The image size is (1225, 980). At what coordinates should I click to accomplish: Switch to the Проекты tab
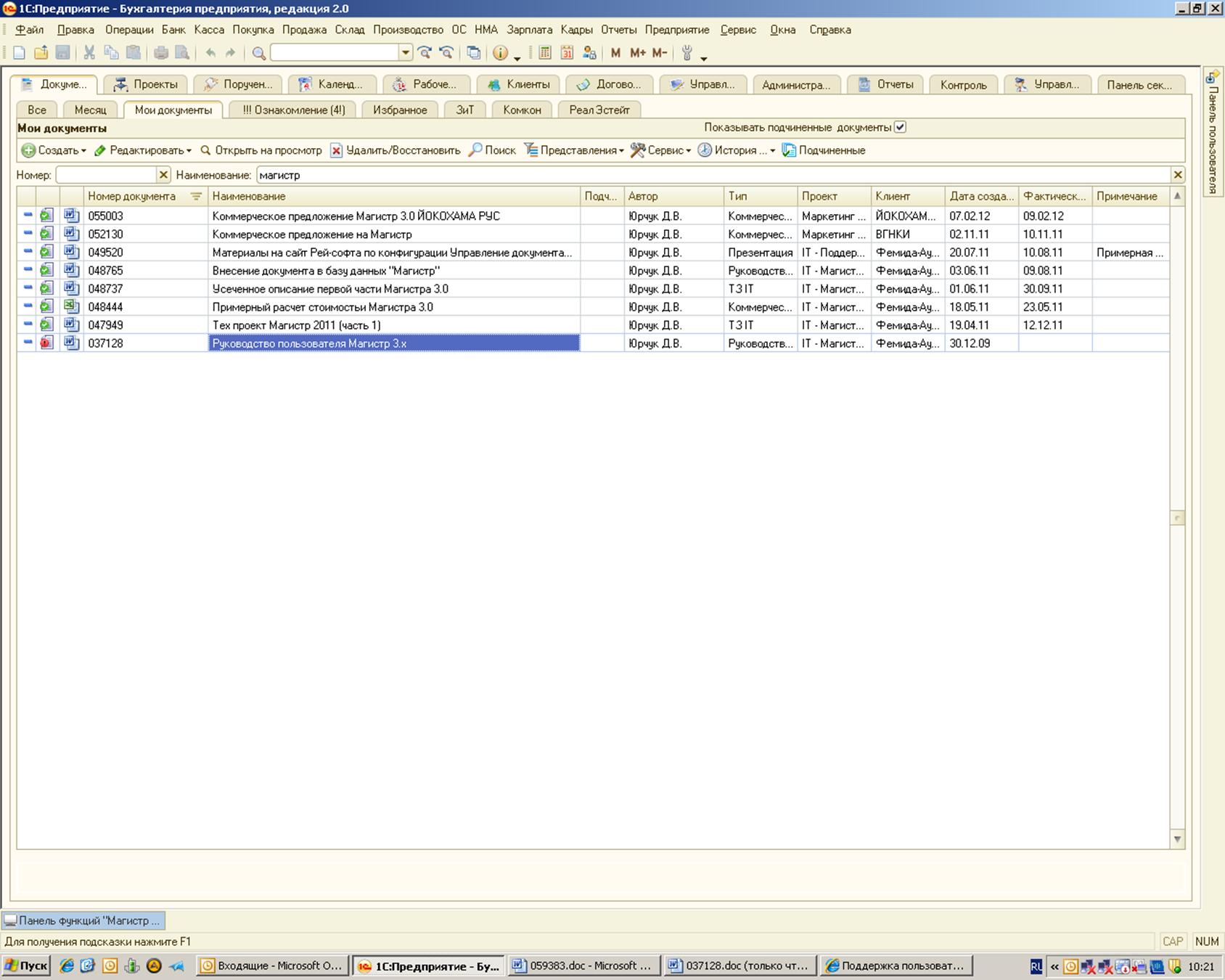[x=145, y=84]
